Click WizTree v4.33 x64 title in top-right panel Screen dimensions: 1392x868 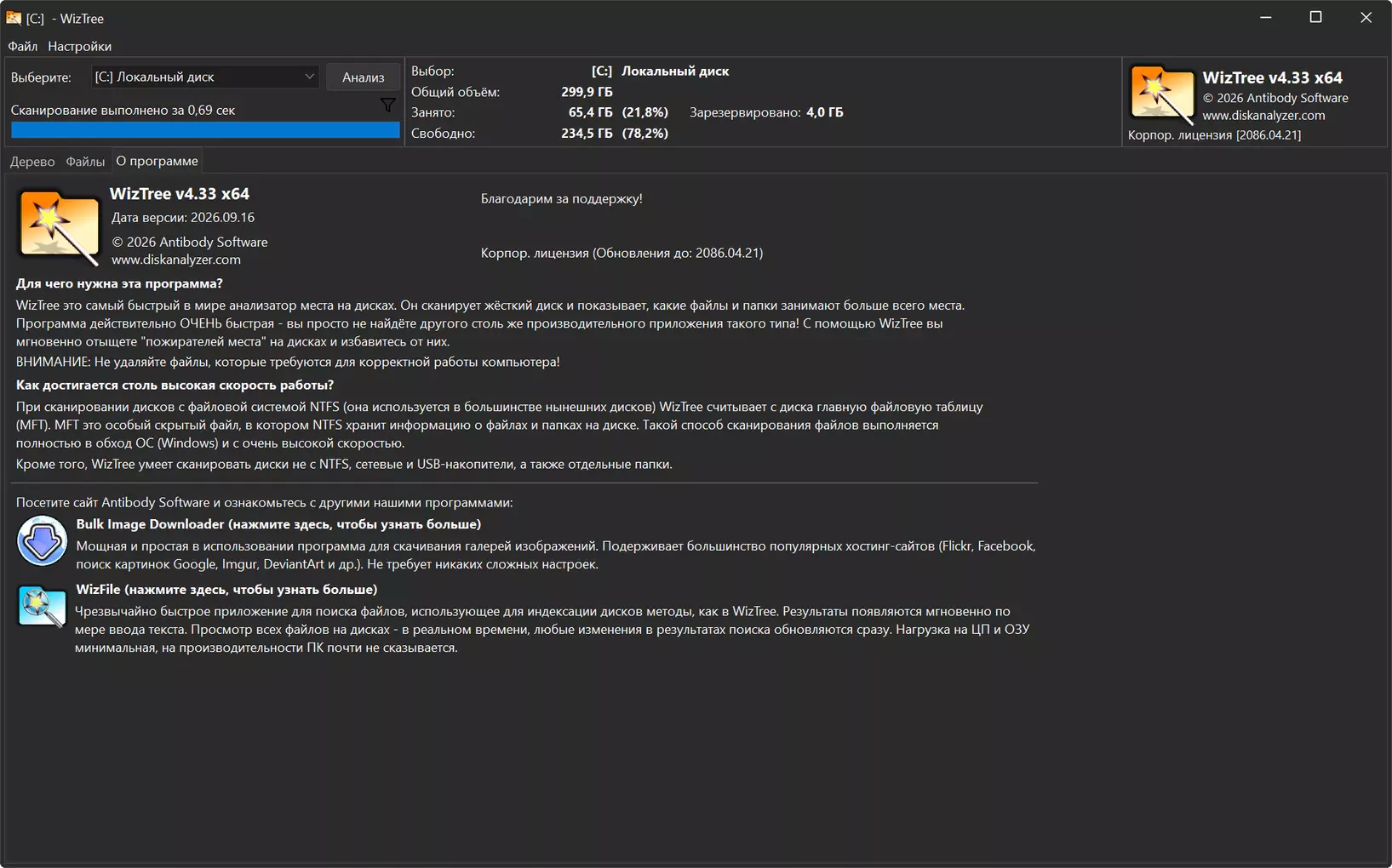[1272, 77]
